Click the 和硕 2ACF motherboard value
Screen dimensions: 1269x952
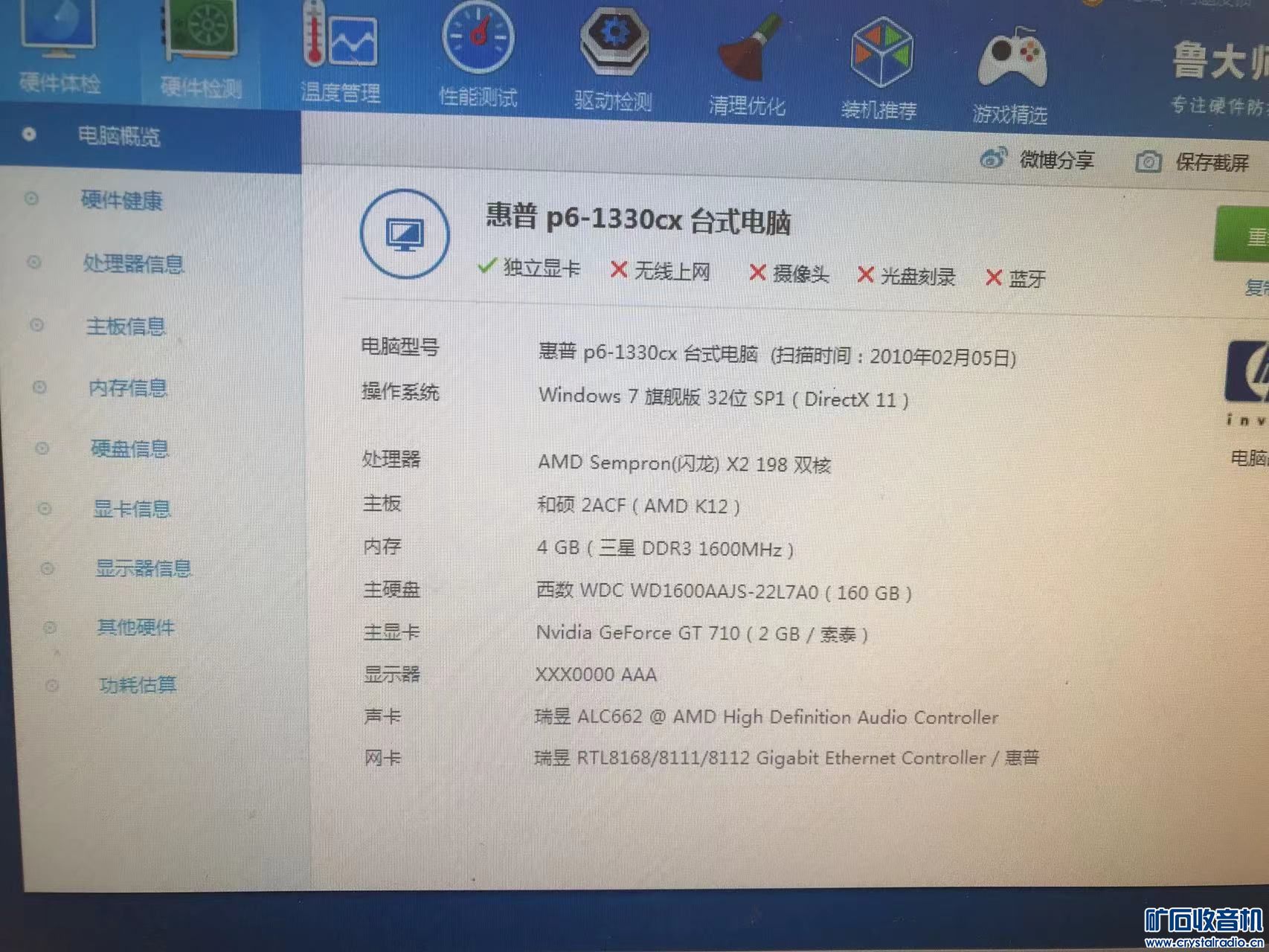(x=638, y=506)
